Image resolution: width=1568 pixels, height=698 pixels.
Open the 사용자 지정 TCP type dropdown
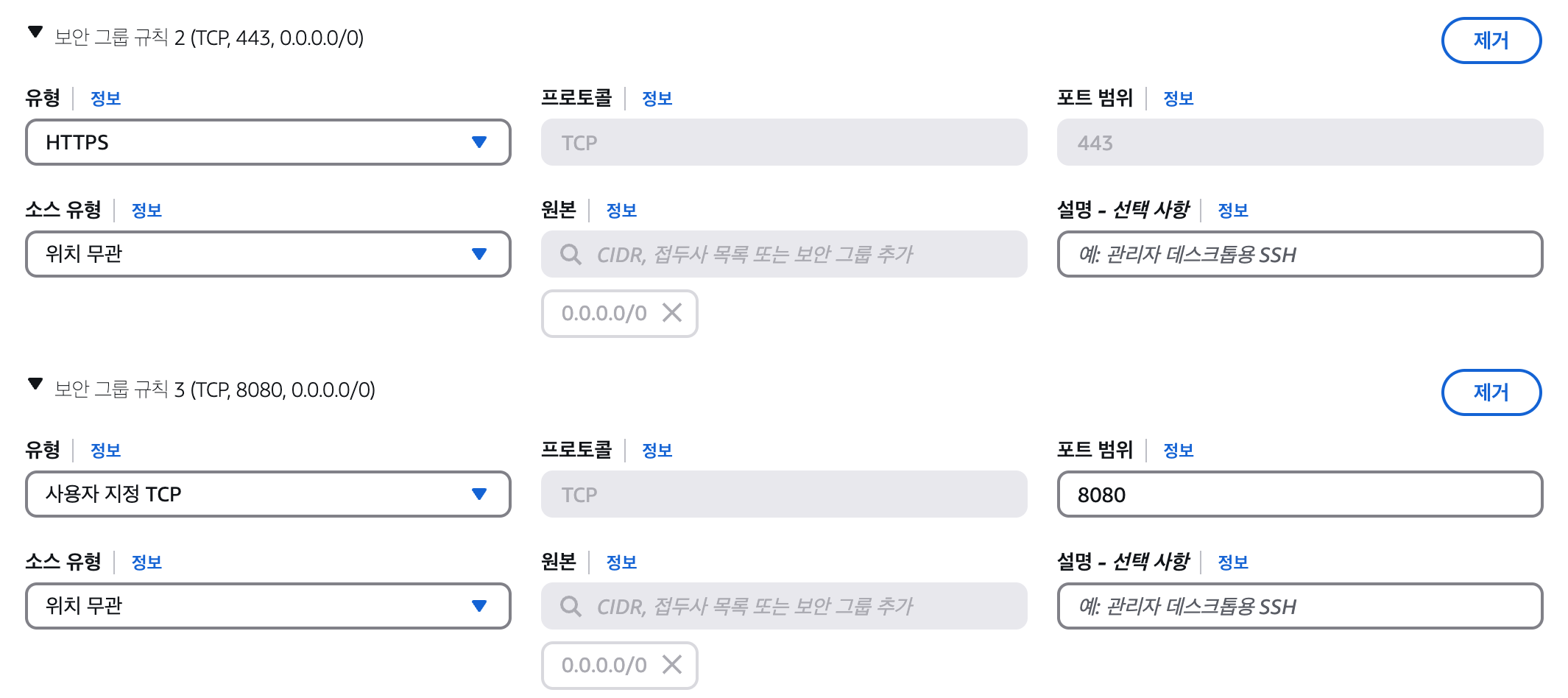pyautogui.click(x=268, y=494)
